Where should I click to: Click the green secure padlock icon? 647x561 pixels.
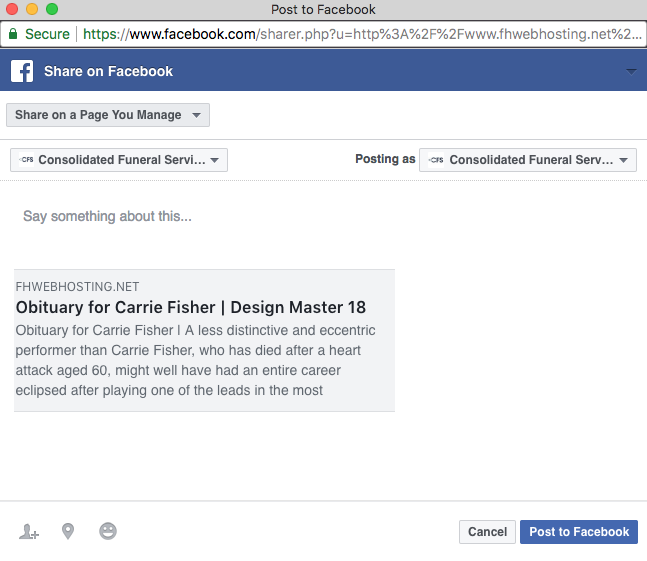(x=13, y=33)
